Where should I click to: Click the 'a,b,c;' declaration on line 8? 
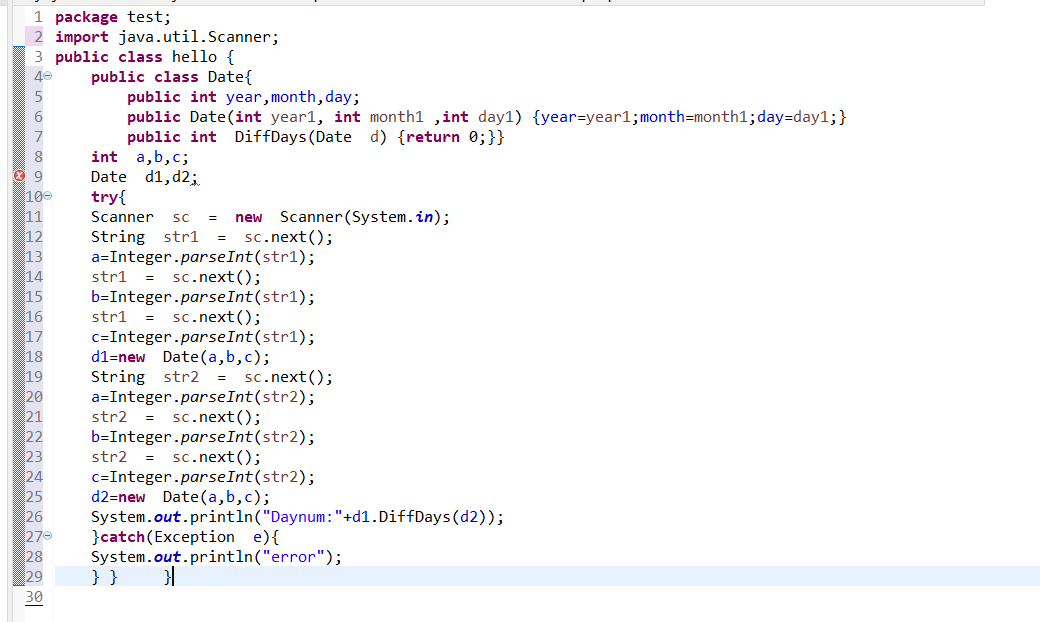pos(162,158)
